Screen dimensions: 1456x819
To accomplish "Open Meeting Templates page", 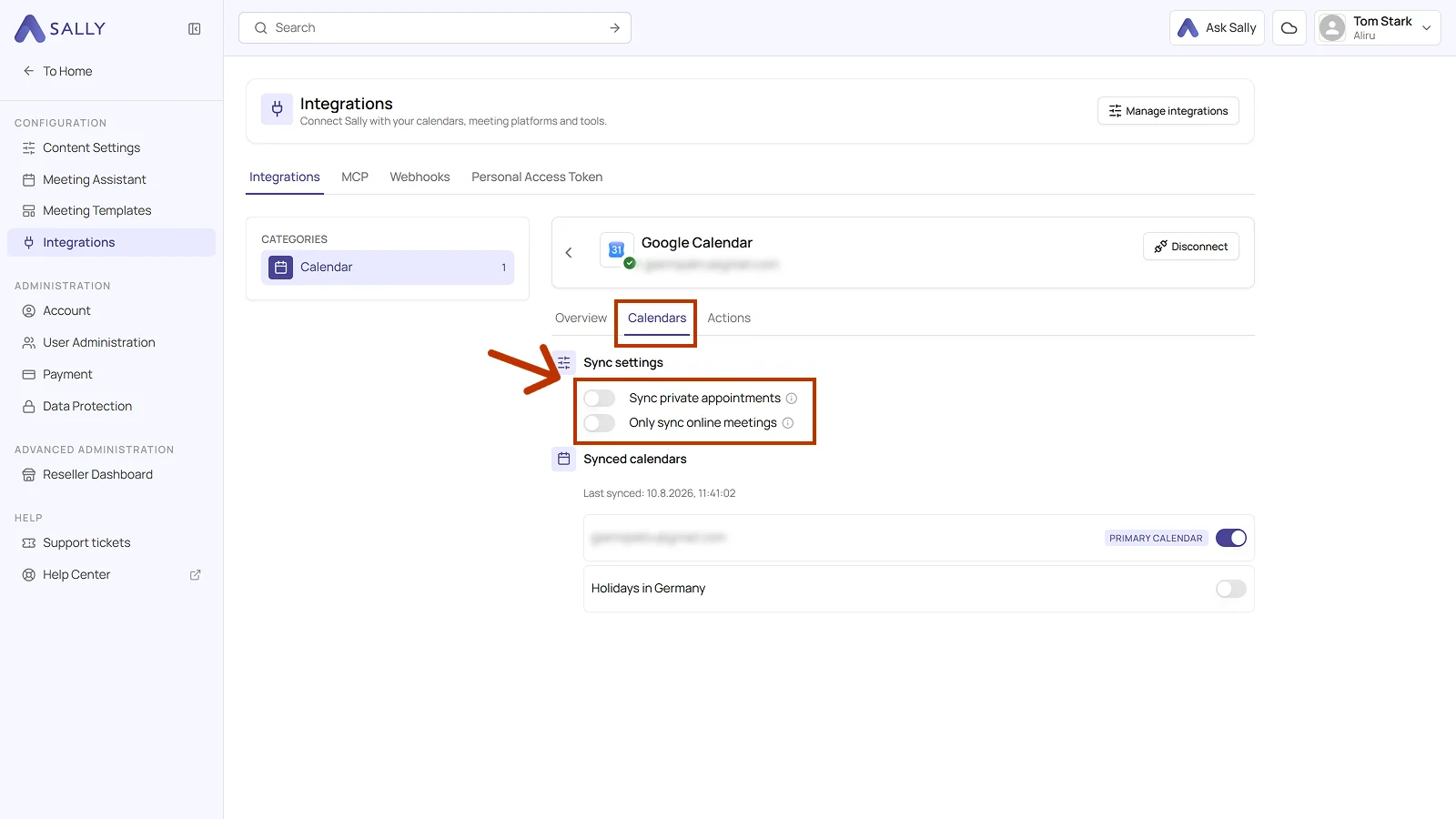I will [x=111, y=211].
